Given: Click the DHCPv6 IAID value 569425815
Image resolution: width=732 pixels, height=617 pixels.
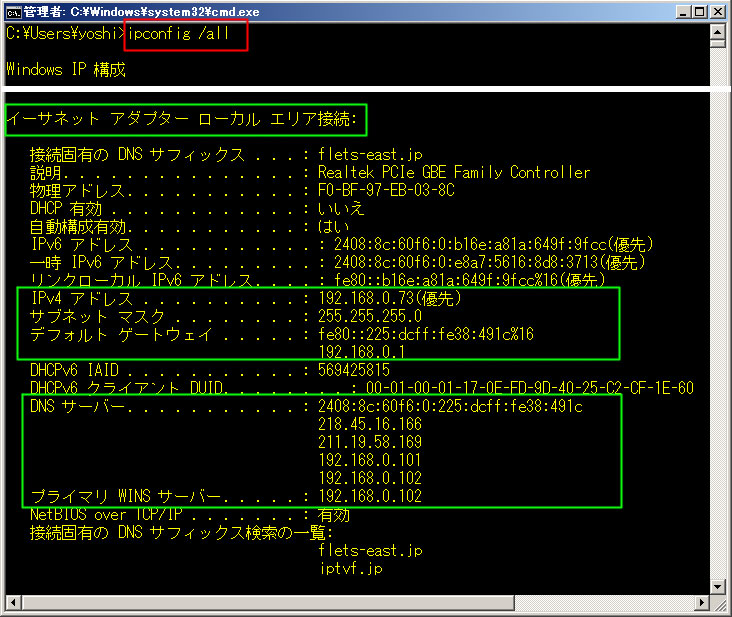Looking at the screenshot, I should [x=354, y=370].
